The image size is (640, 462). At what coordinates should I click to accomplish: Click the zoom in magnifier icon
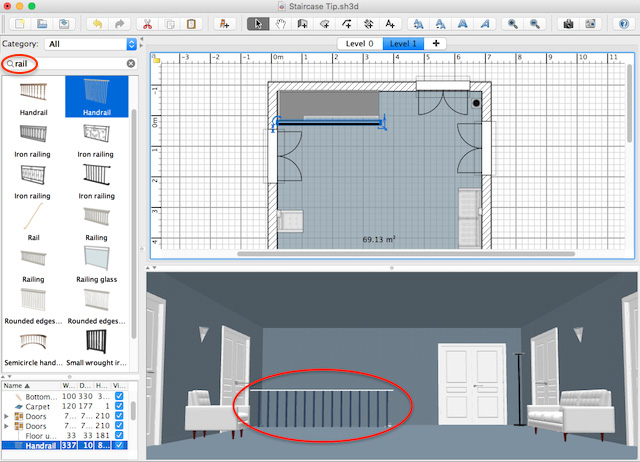pos(513,23)
